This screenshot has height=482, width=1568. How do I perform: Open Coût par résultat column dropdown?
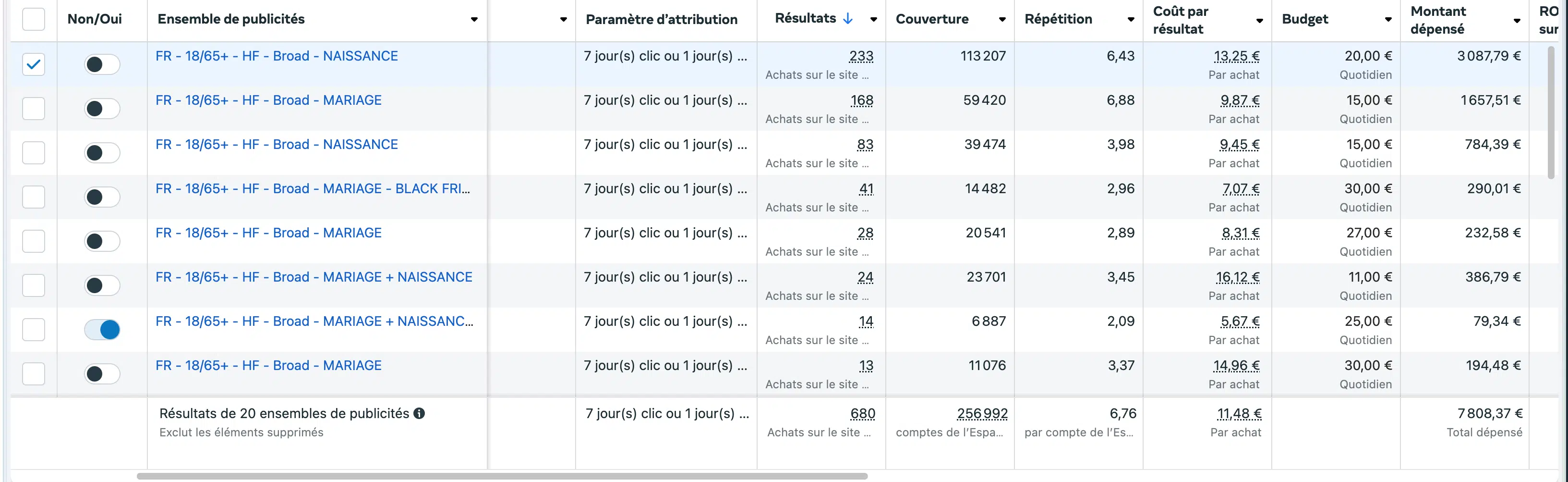click(1259, 21)
